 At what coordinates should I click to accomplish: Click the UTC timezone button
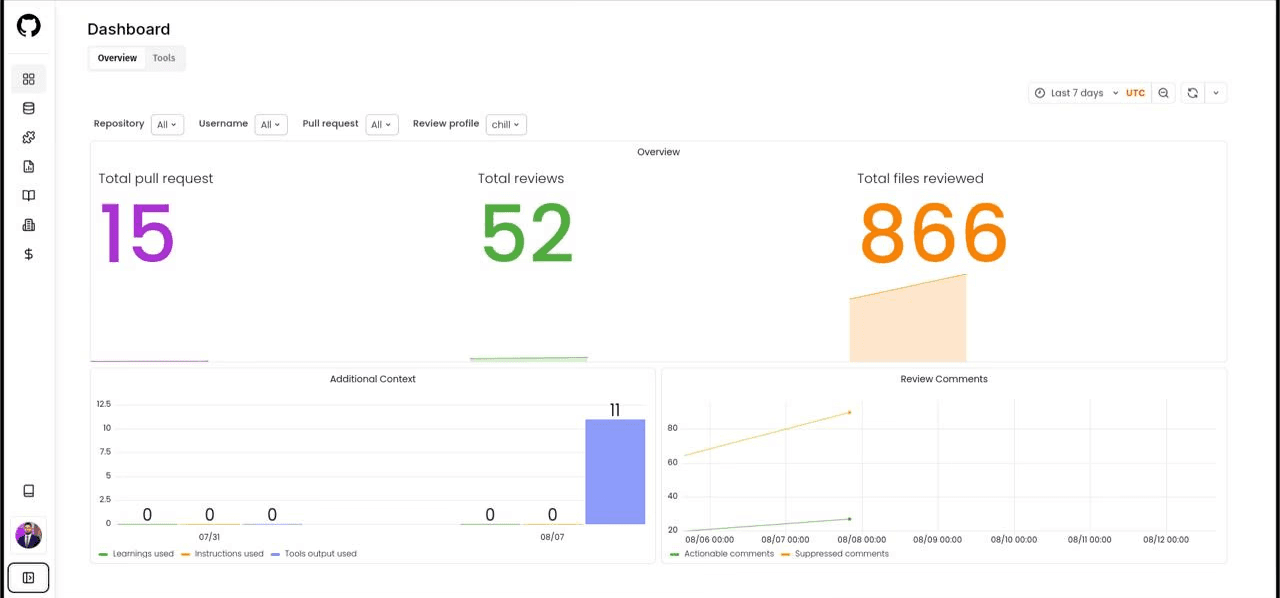point(1135,92)
